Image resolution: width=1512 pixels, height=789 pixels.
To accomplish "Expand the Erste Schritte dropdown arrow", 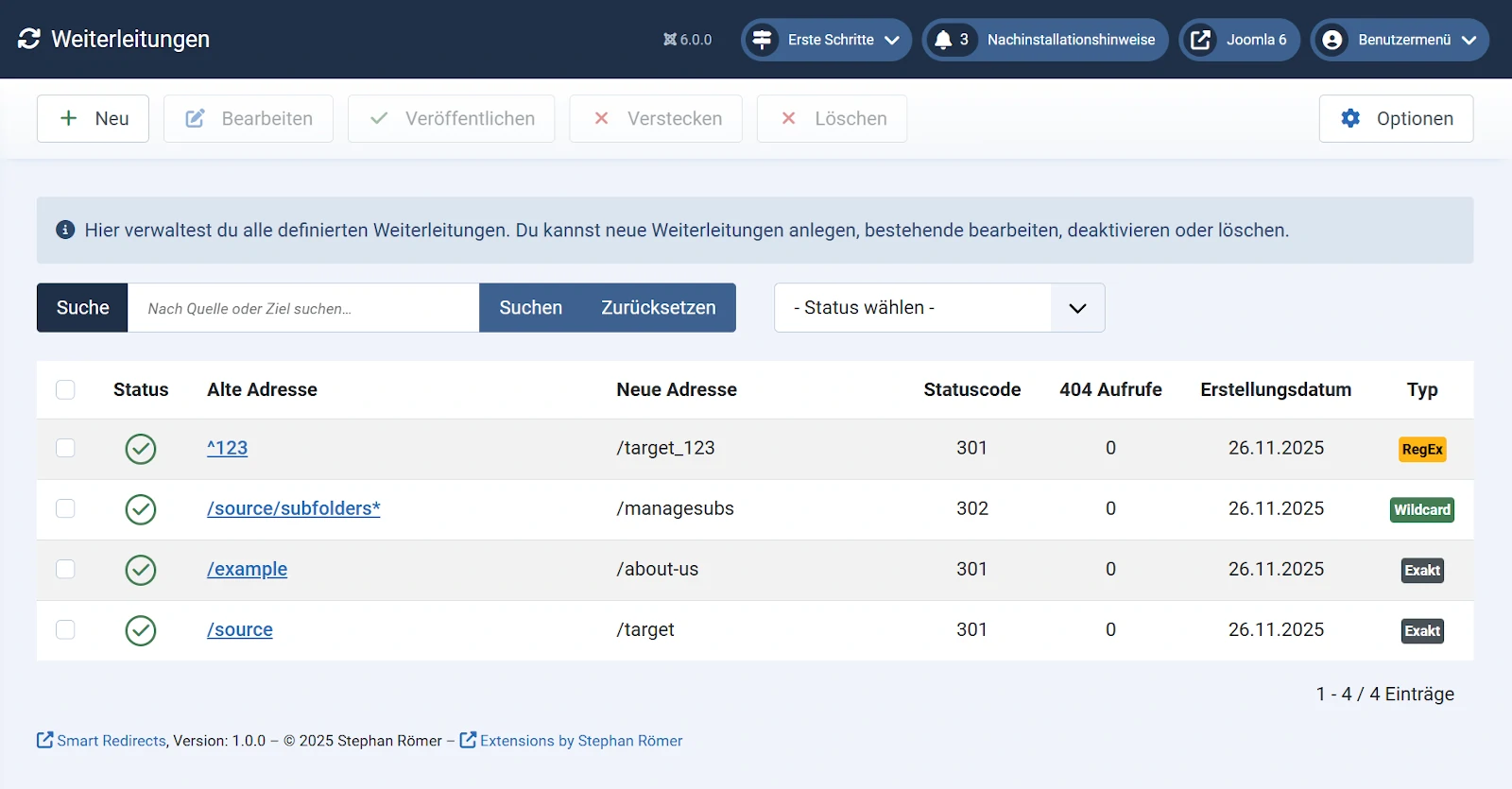I will coord(891,40).
